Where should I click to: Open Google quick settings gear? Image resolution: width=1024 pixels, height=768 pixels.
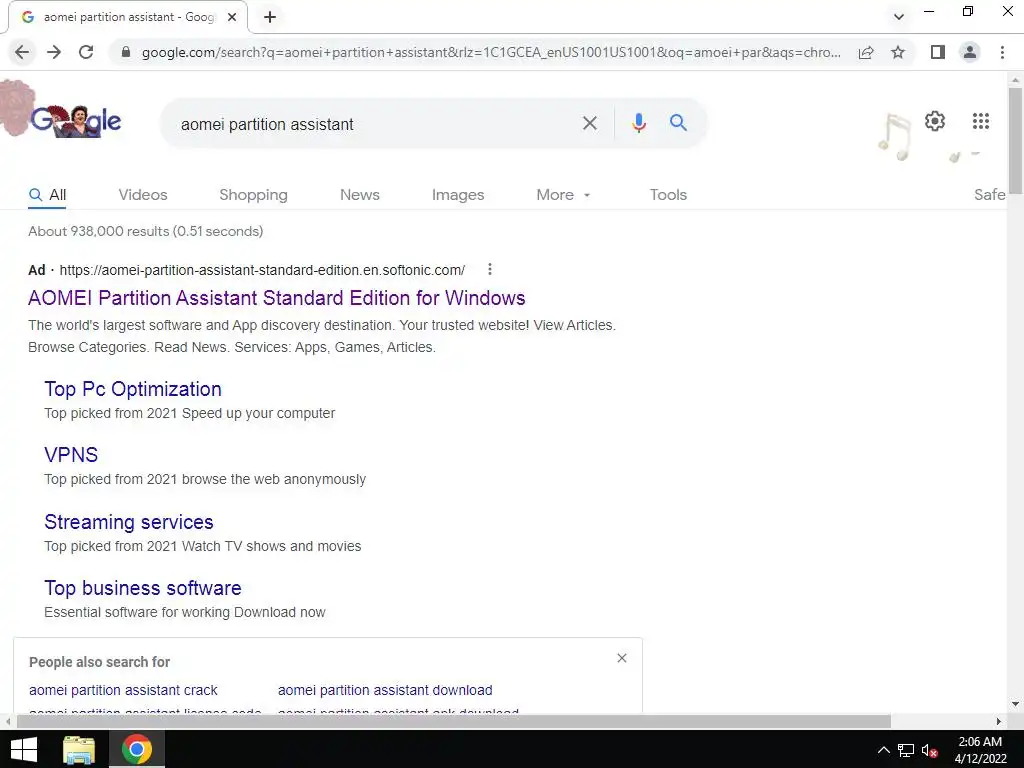pos(935,121)
